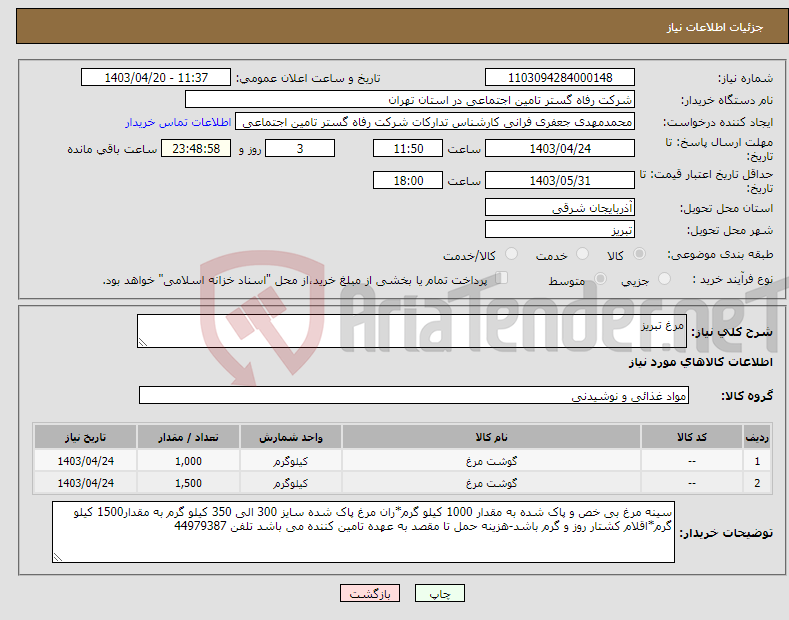Click the price validity date 1403/05/31 field
The height and width of the screenshot is (620, 789).
(560, 180)
